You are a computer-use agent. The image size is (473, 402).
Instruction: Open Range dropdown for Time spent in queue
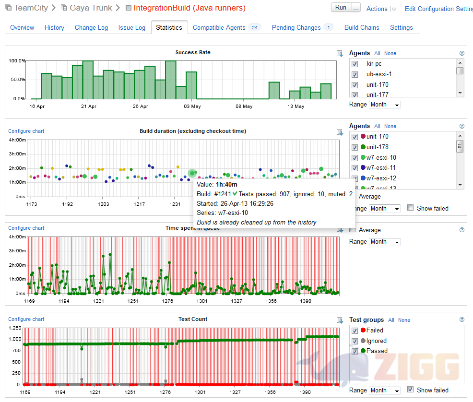coord(385,242)
